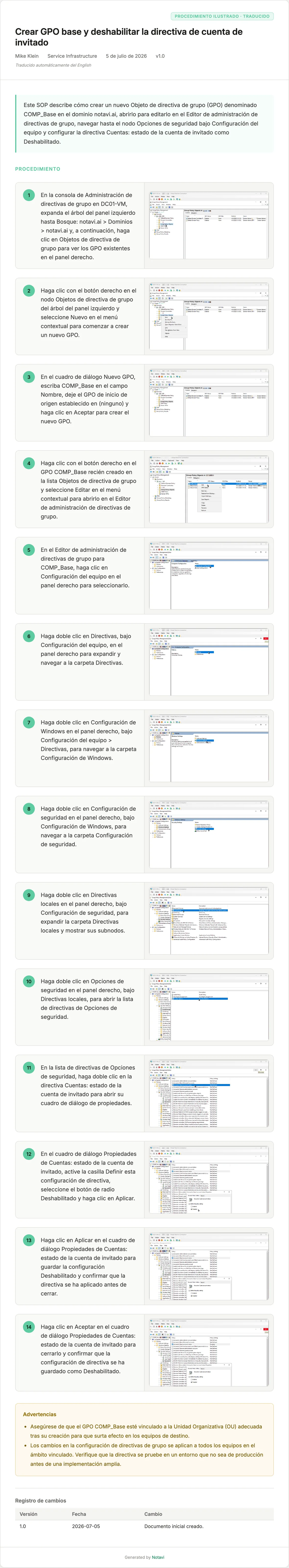
Task: Click the first warning about Unidad Organizativa
Action: coord(148,1431)
